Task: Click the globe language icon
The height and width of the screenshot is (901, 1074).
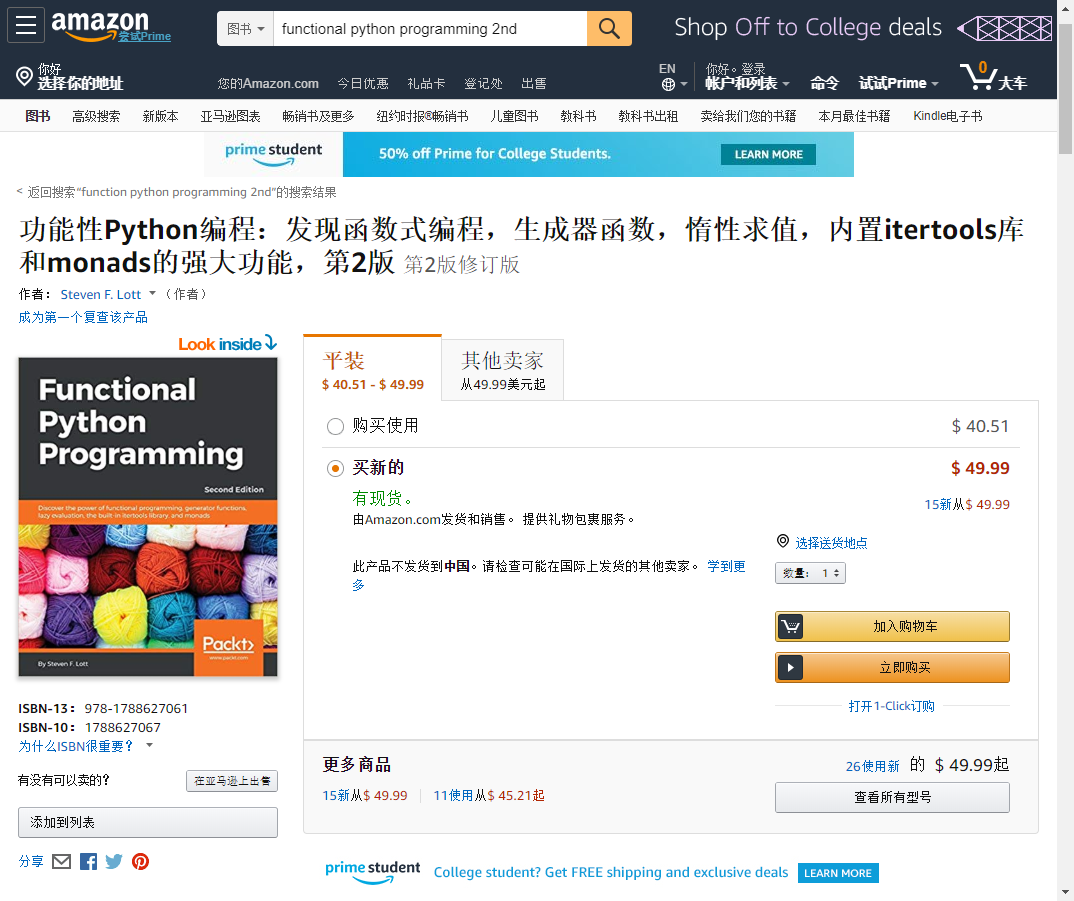Action: 669,84
